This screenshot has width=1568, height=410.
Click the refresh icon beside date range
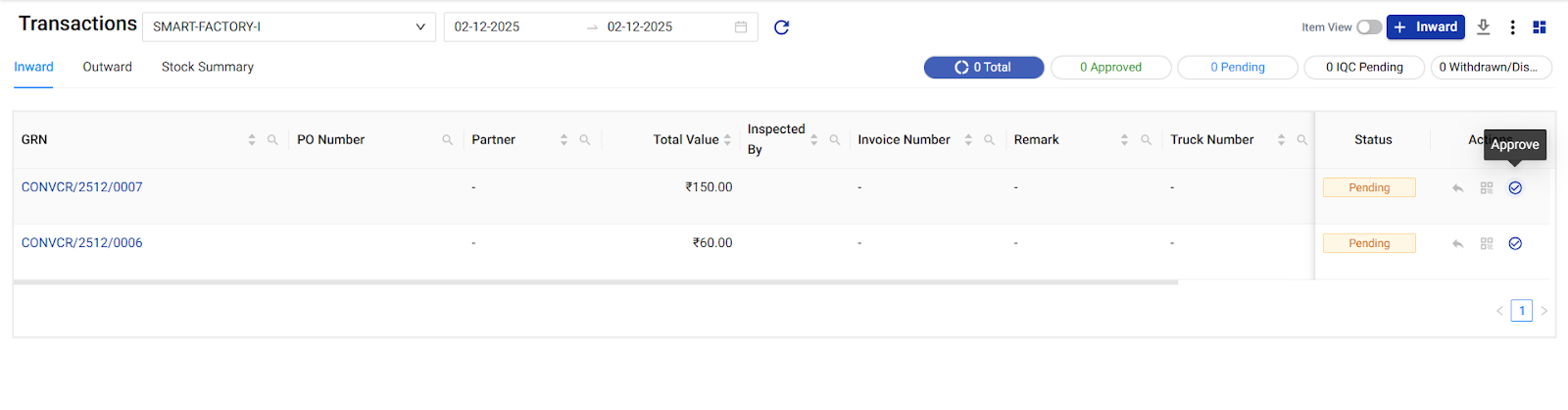781,27
